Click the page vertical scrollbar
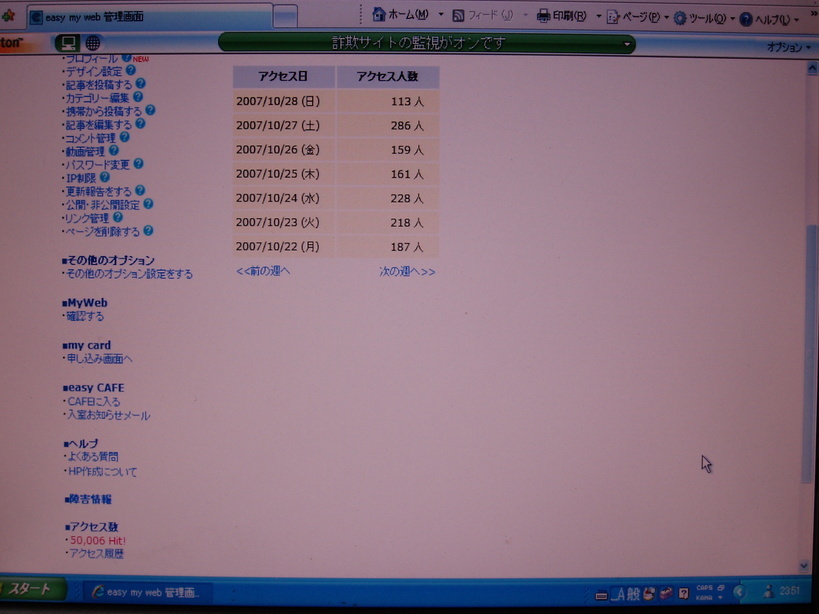819x614 pixels. coord(811,350)
